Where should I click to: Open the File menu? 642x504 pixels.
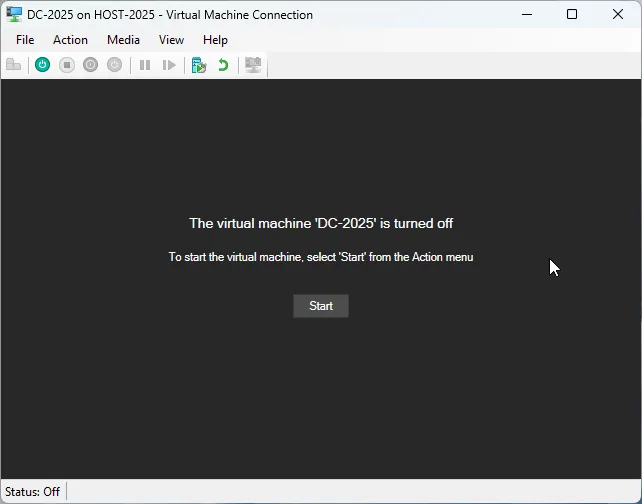(x=25, y=40)
